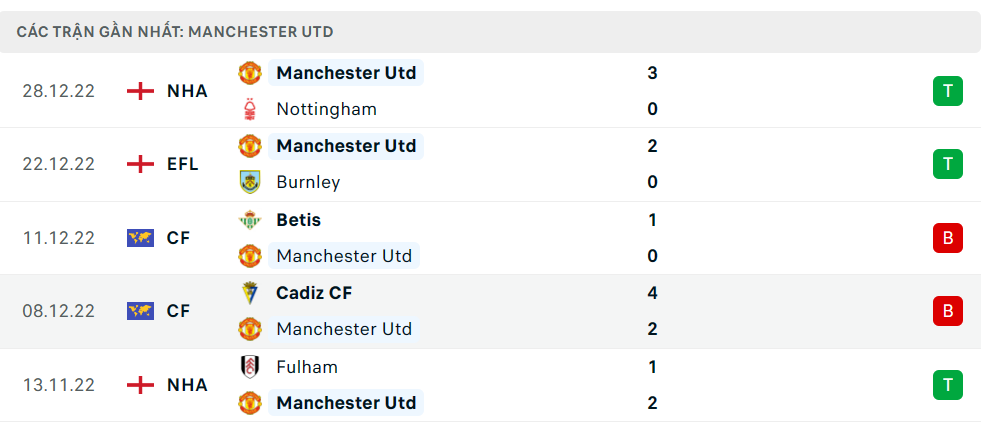
Task: Click the Burnley club crest
Action: point(250,182)
